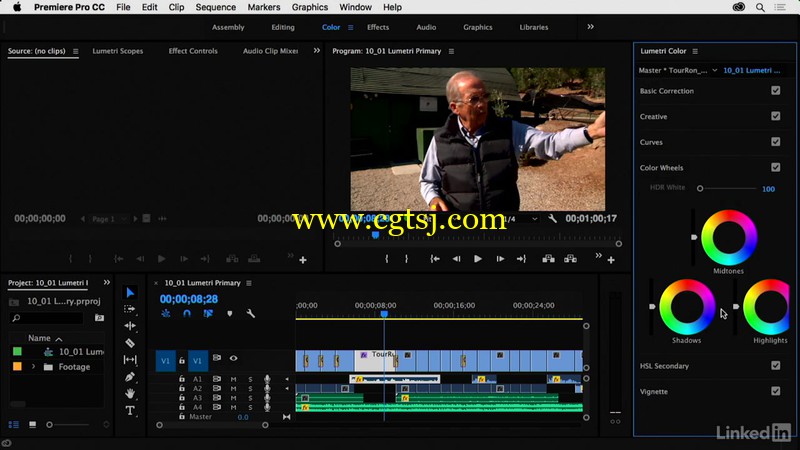This screenshot has width=800, height=450.
Task: Open Creative Cloud menu bar icon
Action: point(738,7)
